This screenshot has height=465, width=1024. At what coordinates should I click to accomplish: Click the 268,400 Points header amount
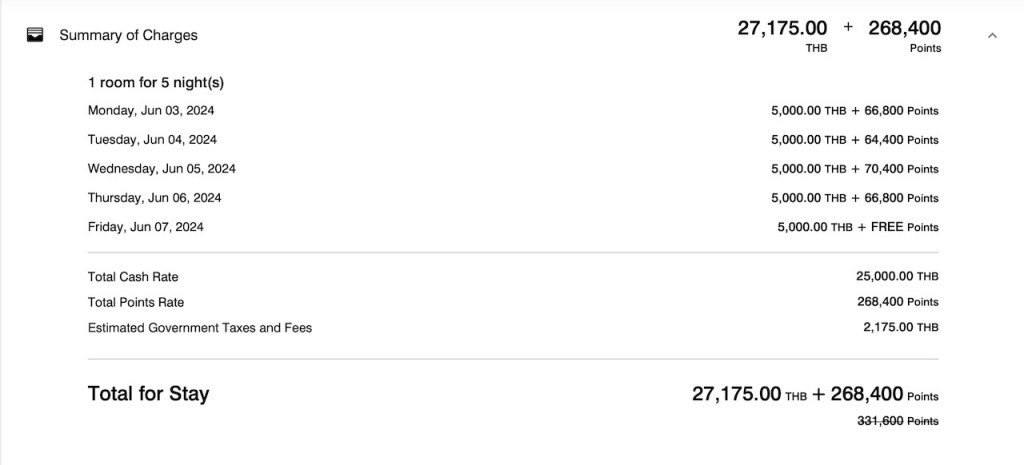pos(904,29)
